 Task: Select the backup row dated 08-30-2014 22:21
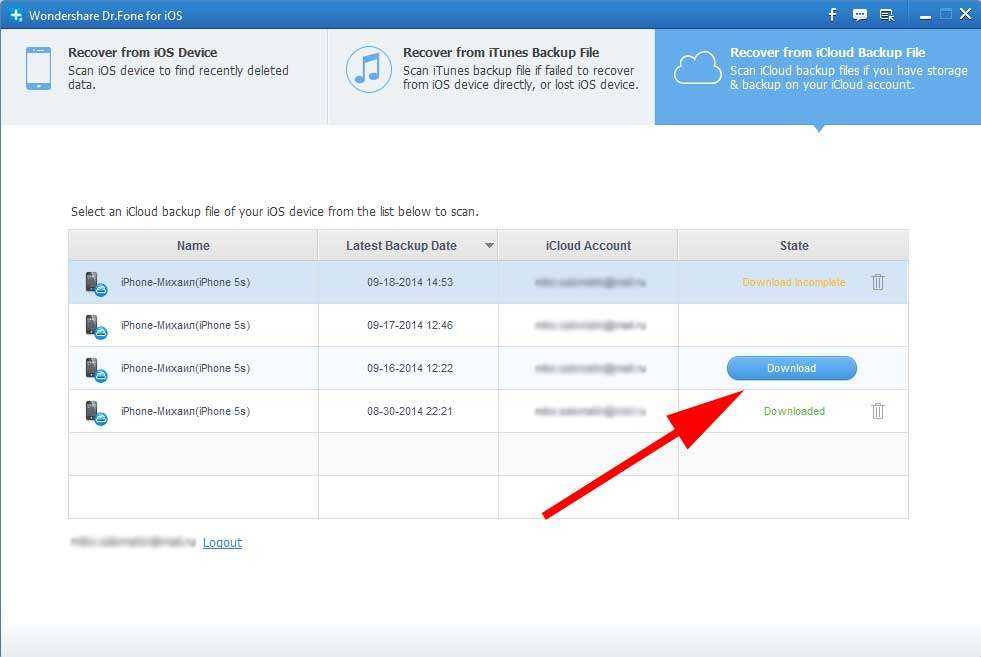(x=410, y=411)
